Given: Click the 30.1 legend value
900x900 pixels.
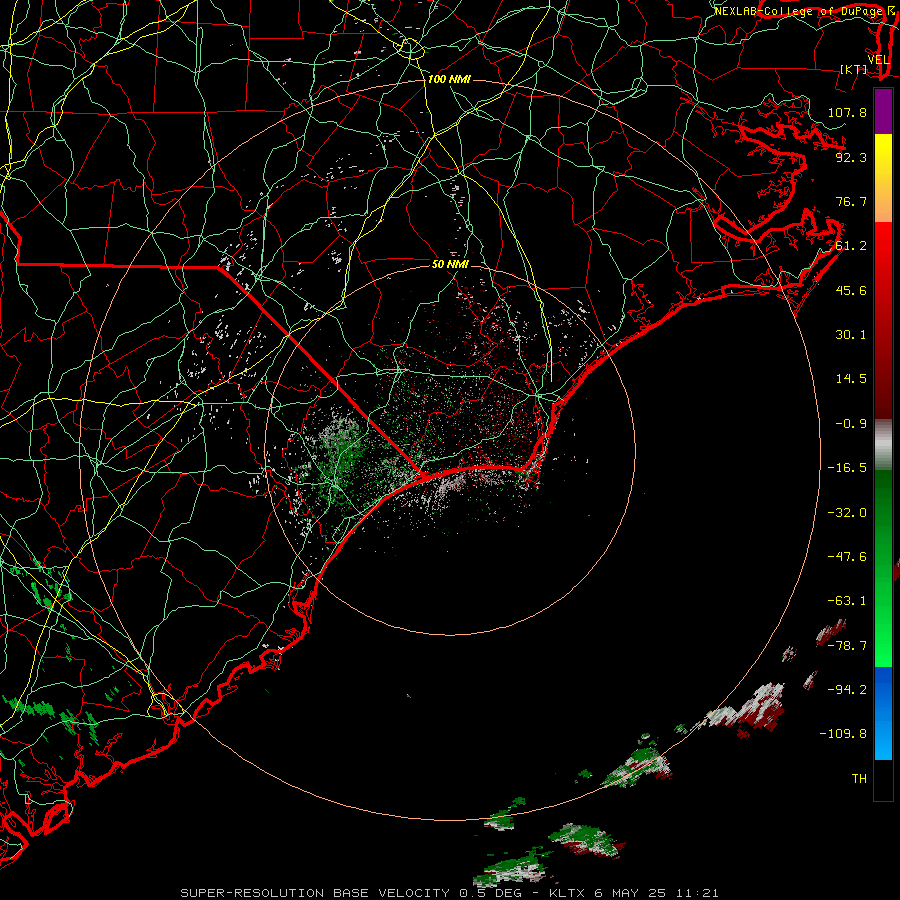Looking at the screenshot, I should point(851,335).
